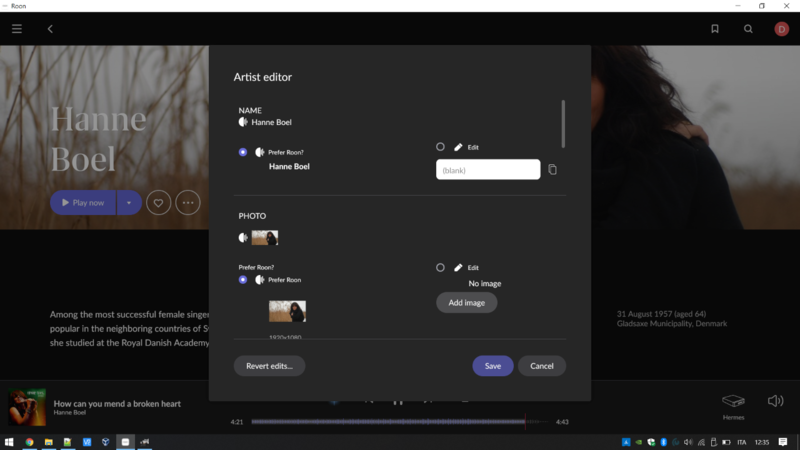This screenshot has height=450, width=800.
Task: Click the Save button
Action: (x=492, y=366)
